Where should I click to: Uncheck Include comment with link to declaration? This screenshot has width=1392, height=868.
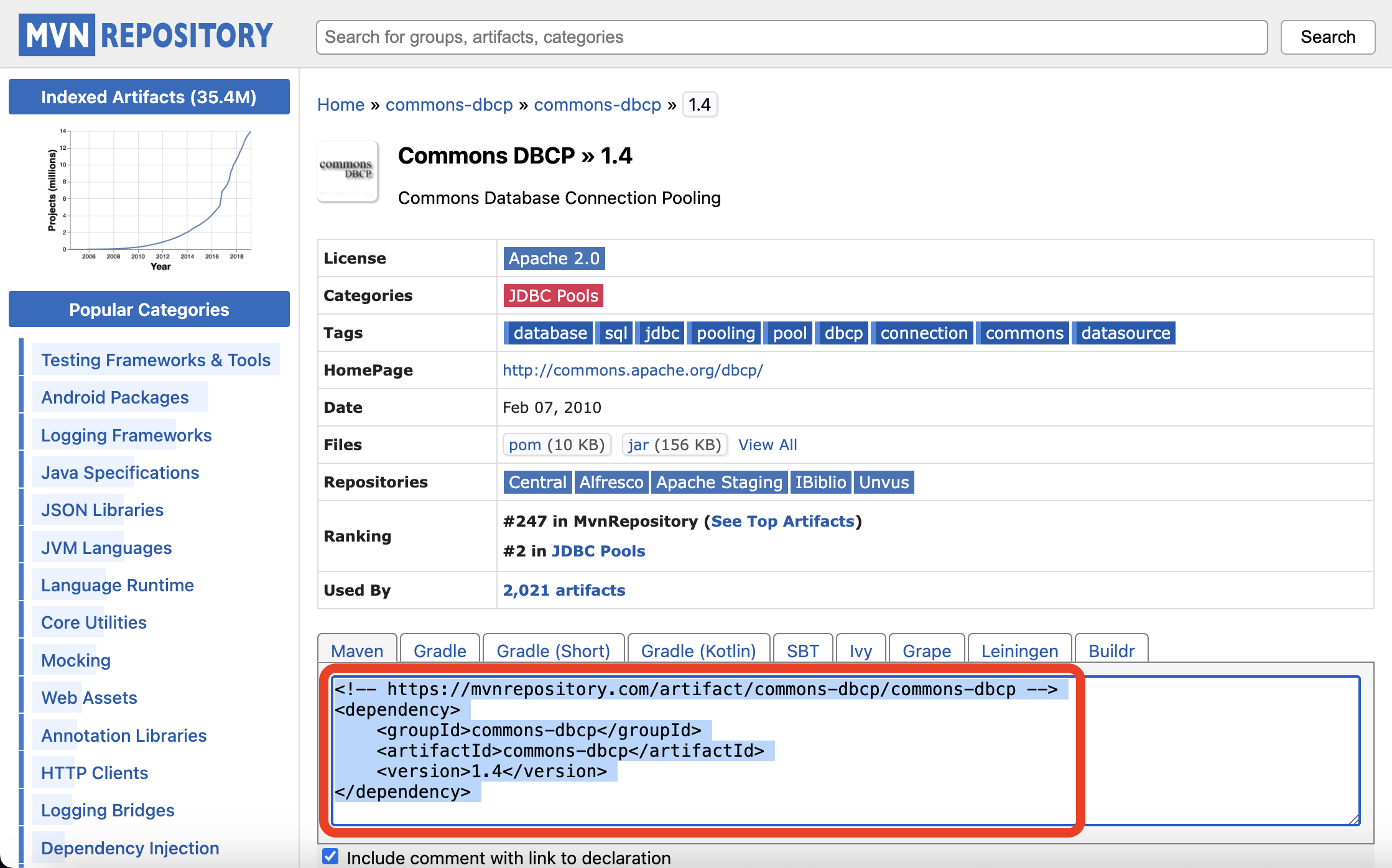click(x=330, y=856)
